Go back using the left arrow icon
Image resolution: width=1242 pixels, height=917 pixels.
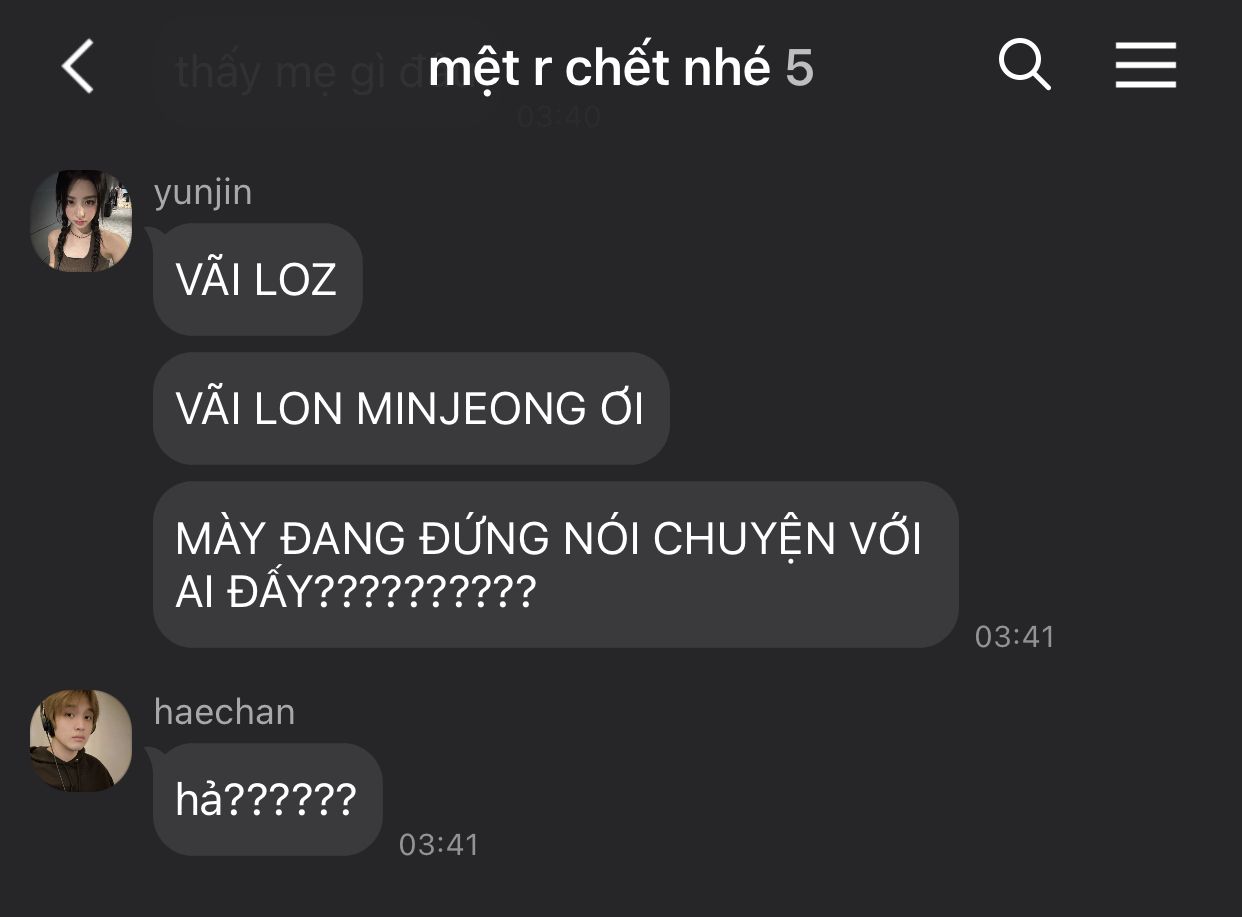click(78, 67)
